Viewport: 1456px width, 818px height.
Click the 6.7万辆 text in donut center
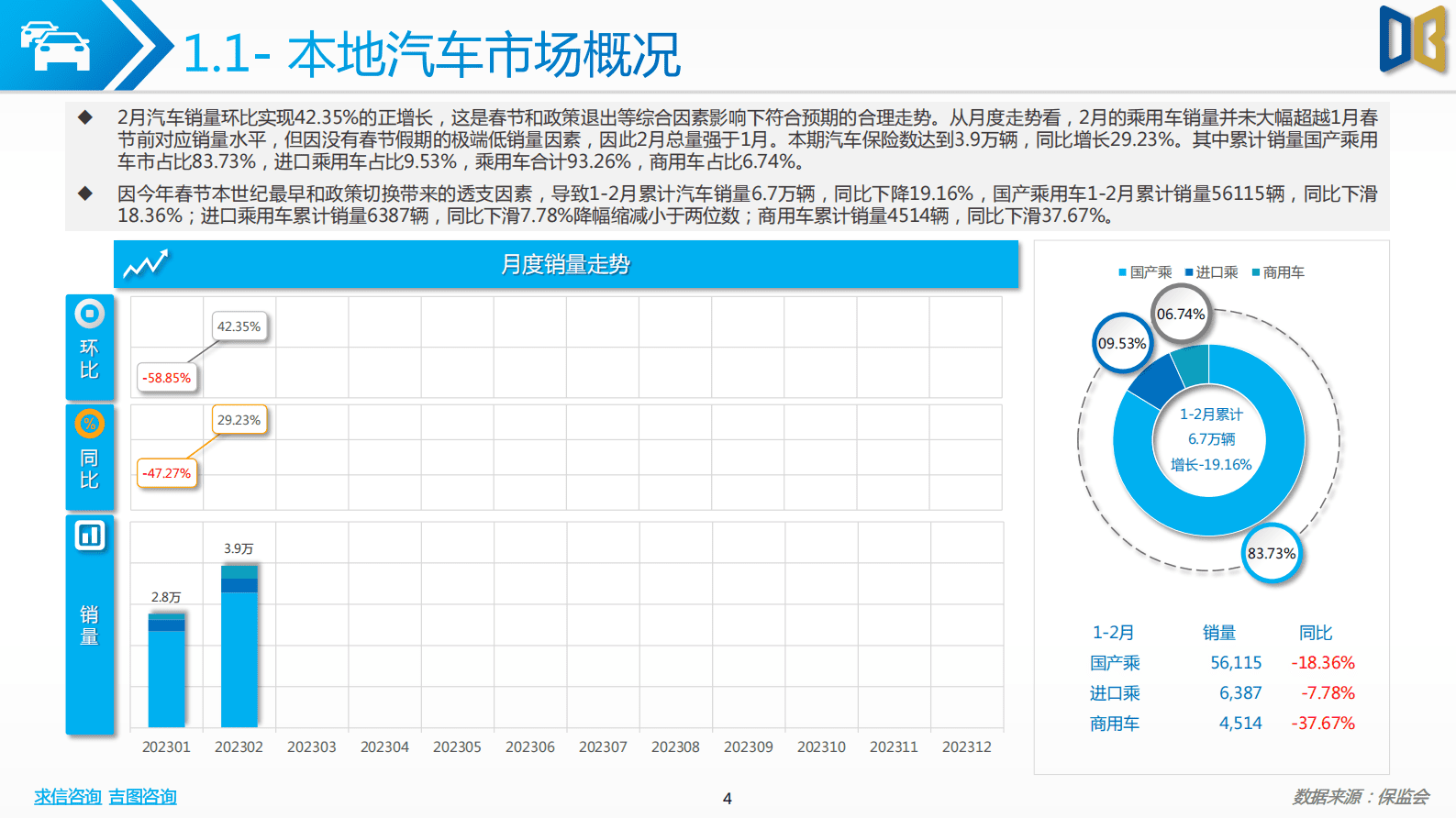(1211, 439)
